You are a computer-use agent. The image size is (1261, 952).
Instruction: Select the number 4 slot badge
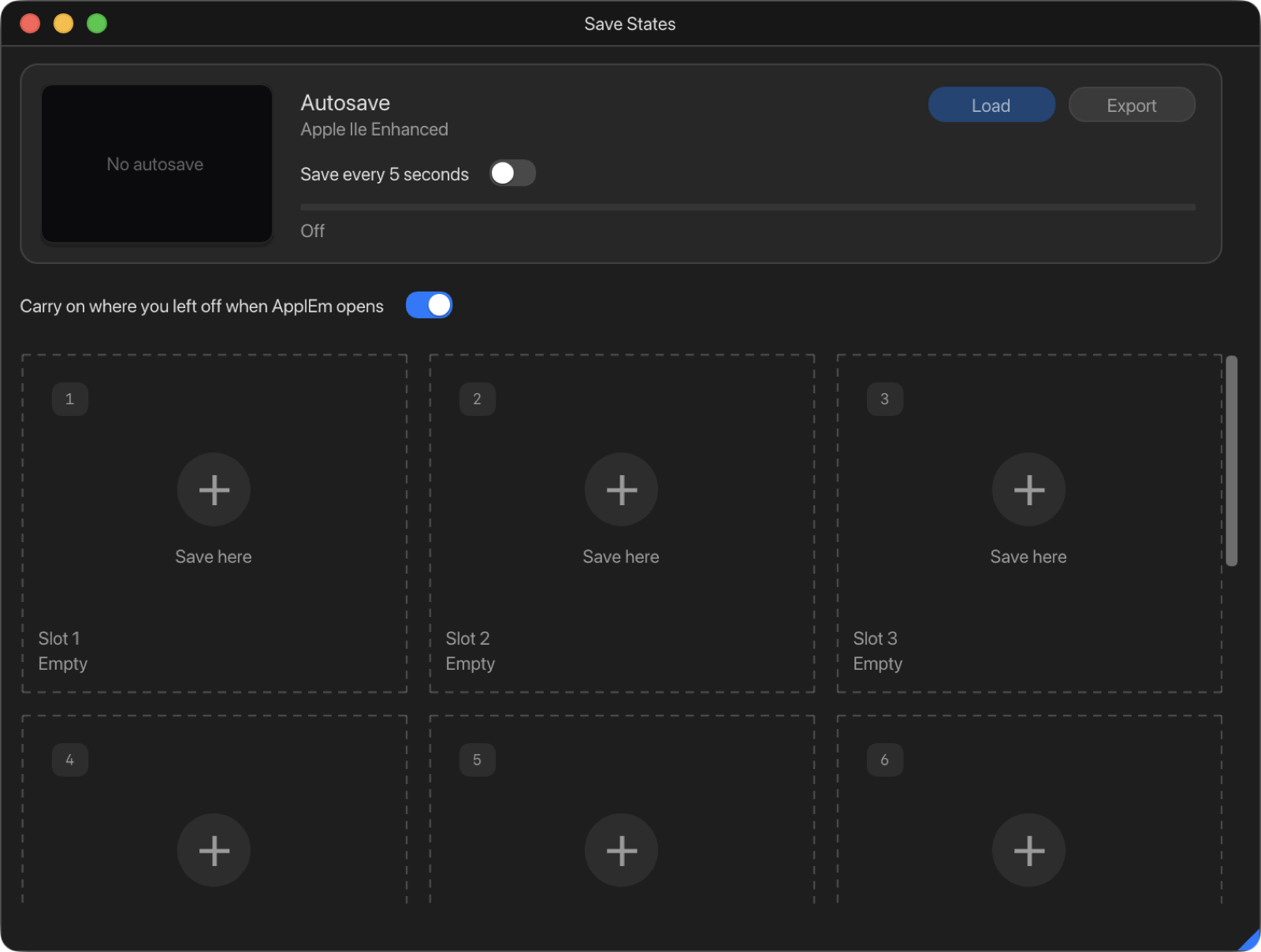coord(69,760)
